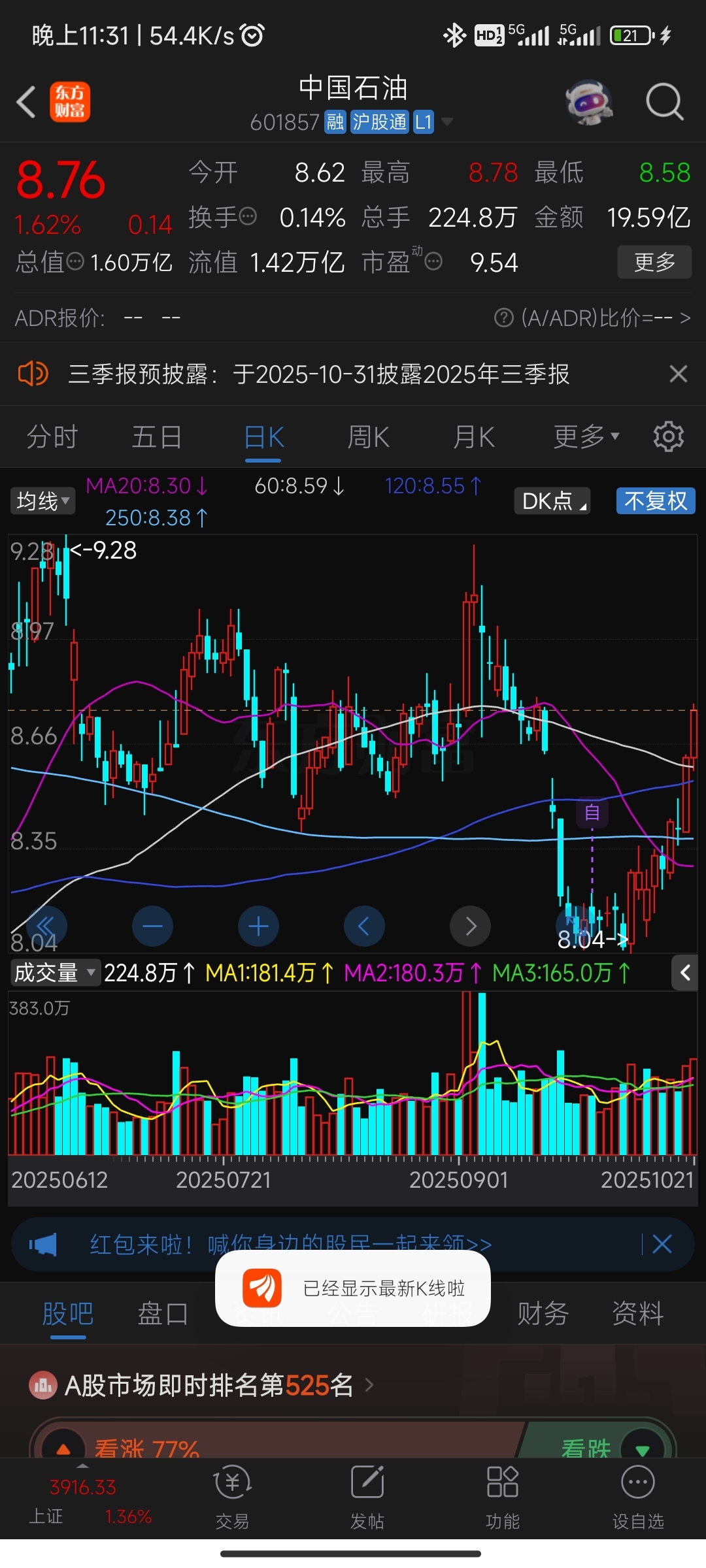Open the 交易 trade icon

pyautogui.click(x=232, y=1497)
